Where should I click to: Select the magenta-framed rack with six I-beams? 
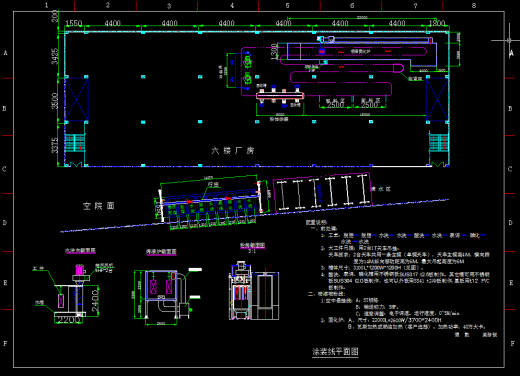coord(322,192)
